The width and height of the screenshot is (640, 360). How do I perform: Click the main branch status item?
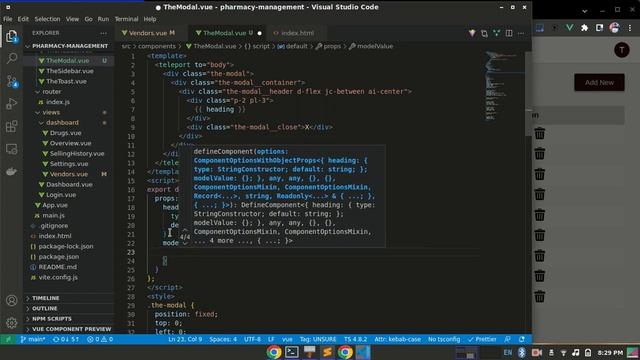[x=33, y=339]
